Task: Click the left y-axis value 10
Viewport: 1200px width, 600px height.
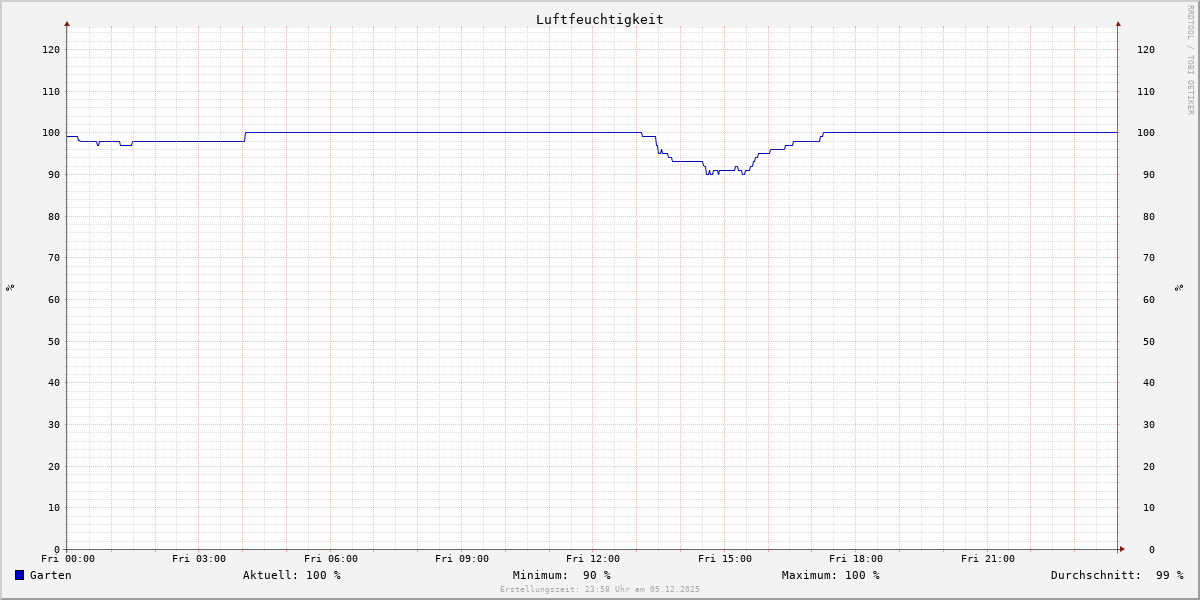Action: (x=54, y=508)
